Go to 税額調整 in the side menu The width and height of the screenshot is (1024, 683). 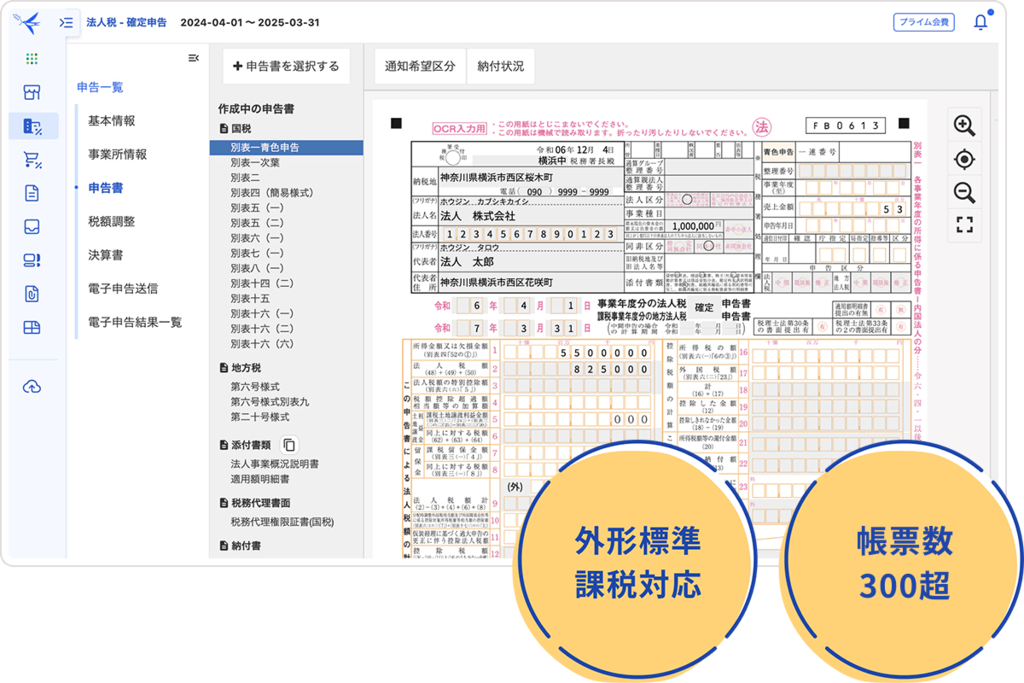point(111,221)
